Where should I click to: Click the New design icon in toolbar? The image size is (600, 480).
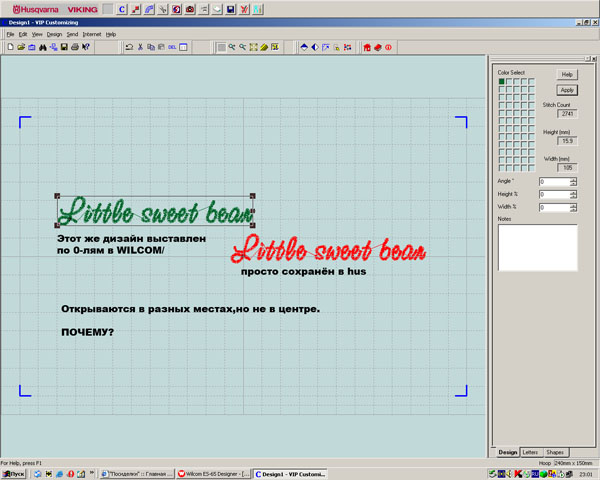point(10,47)
